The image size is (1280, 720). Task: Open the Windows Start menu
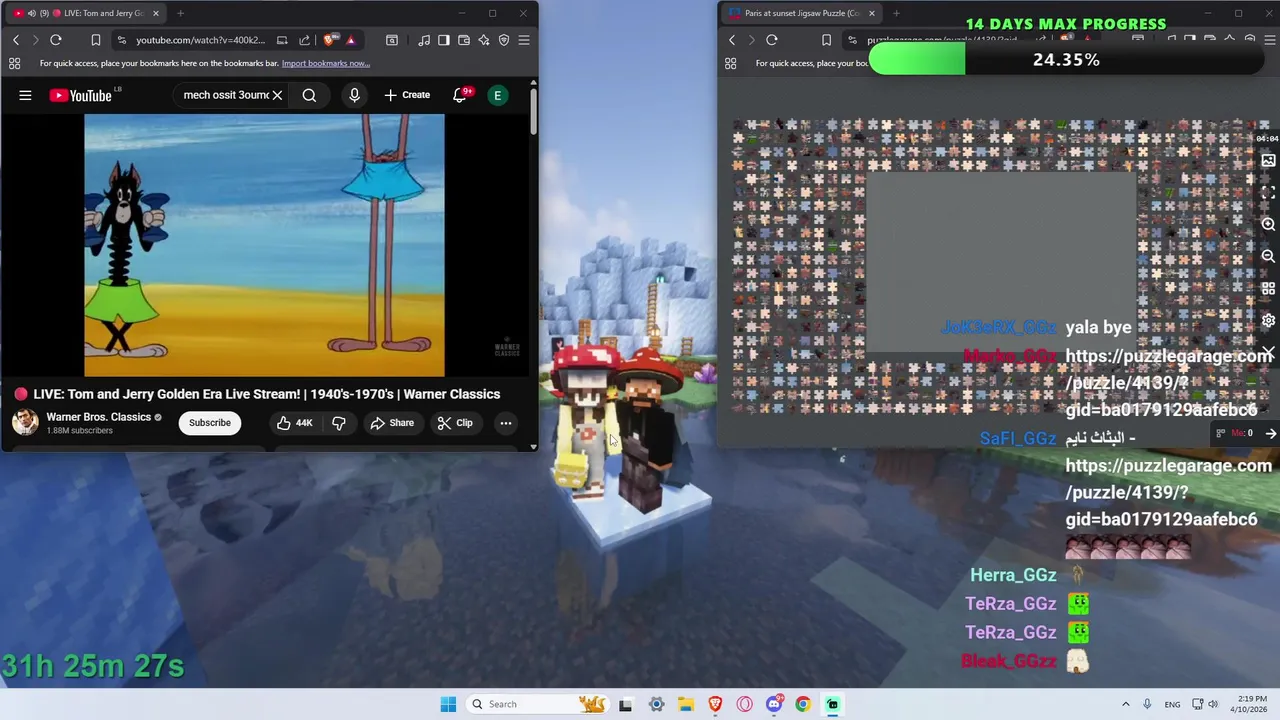[x=448, y=704]
